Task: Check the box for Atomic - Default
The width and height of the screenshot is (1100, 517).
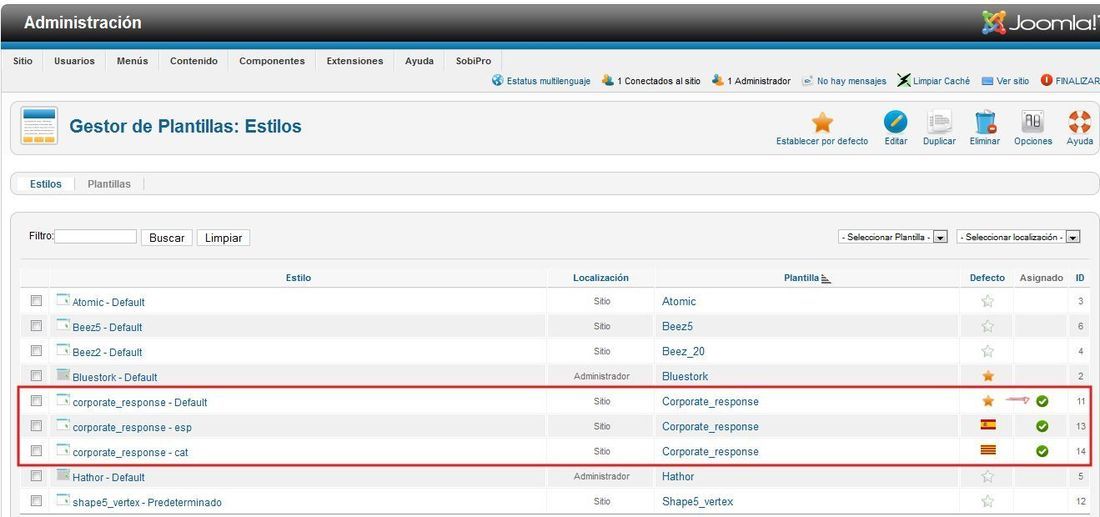Action: 36,301
